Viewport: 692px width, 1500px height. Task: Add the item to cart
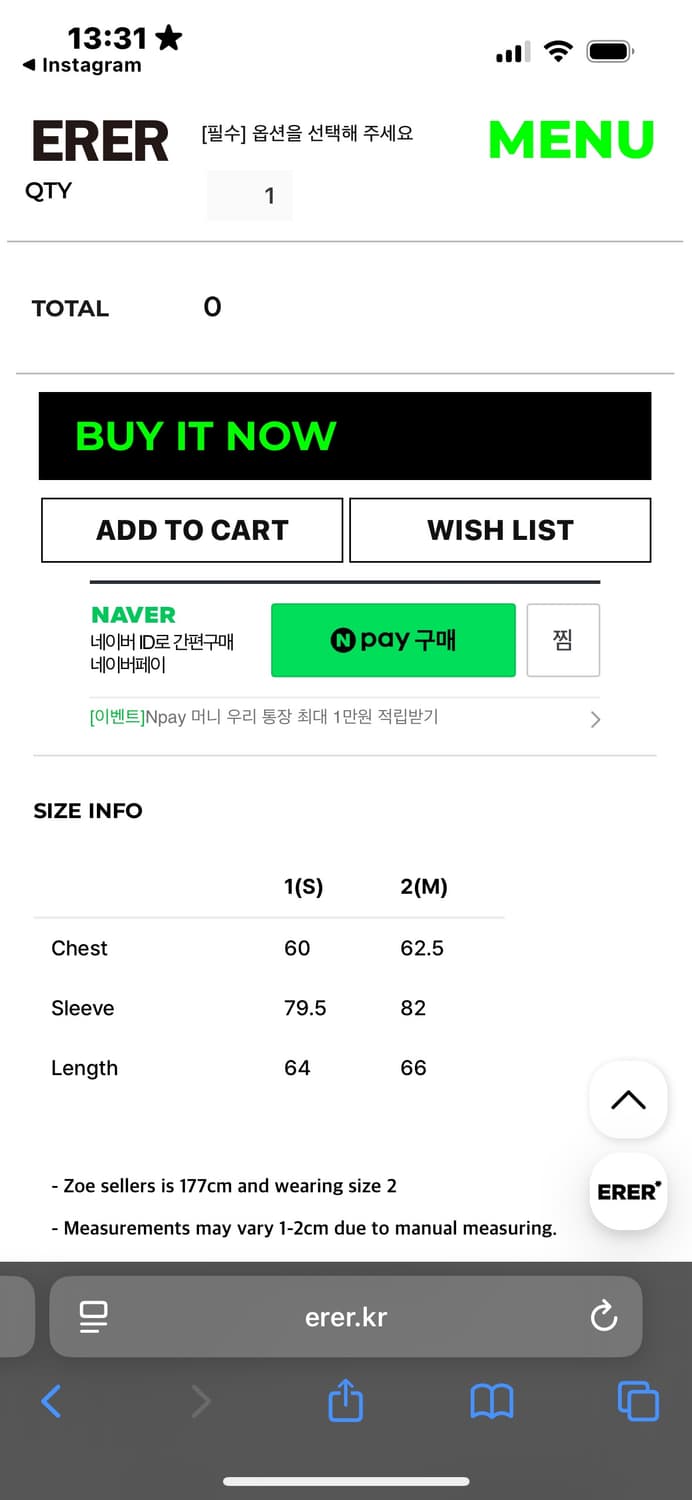coord(192,530)
